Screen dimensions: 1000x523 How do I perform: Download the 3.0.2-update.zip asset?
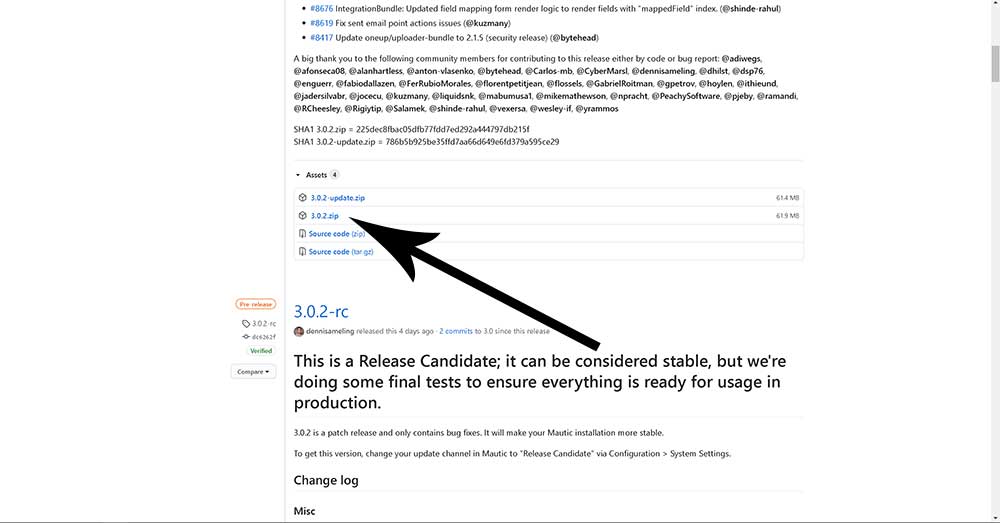[337, 198]
